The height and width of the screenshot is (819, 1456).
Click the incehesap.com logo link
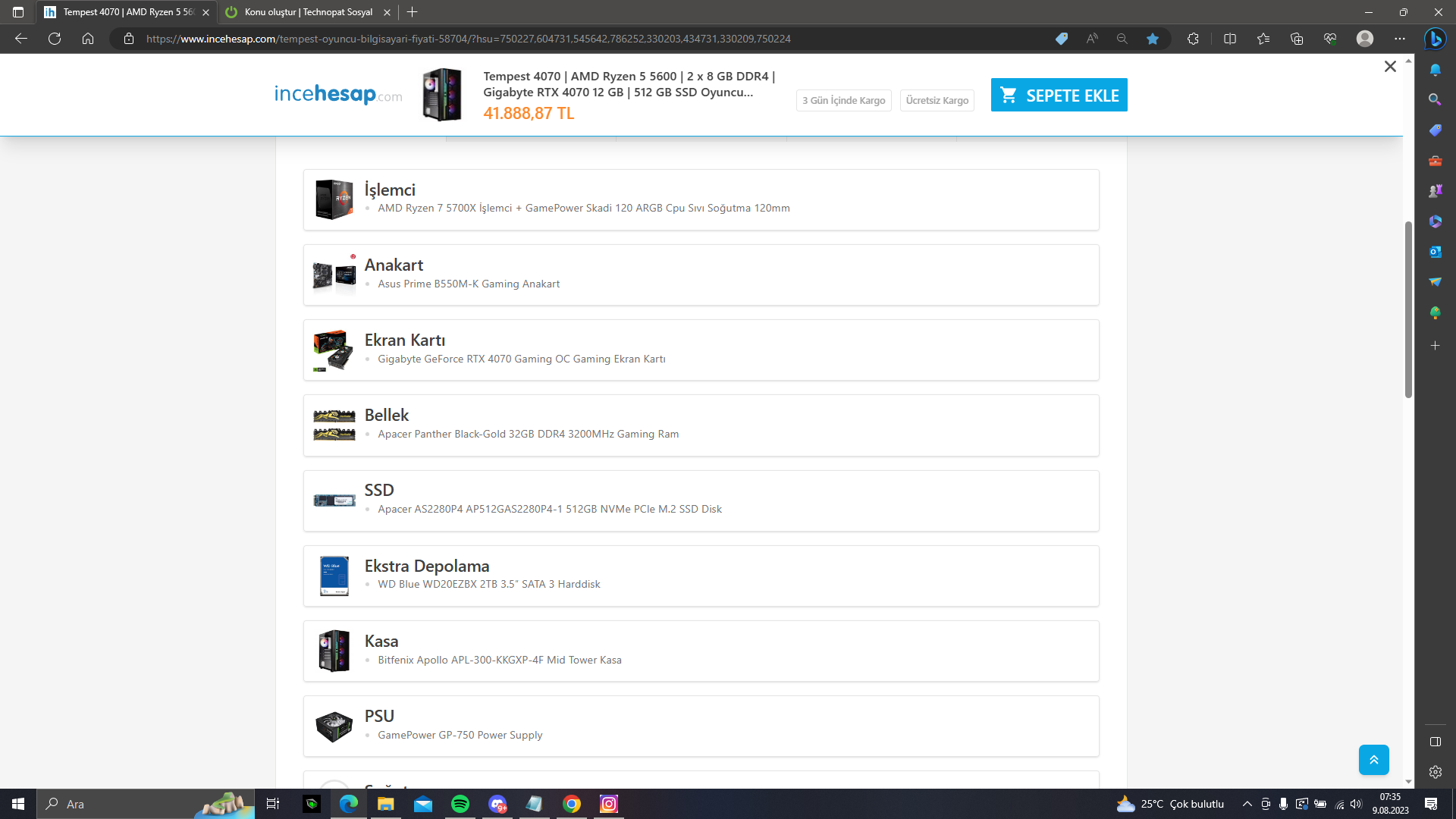(338, 95)
